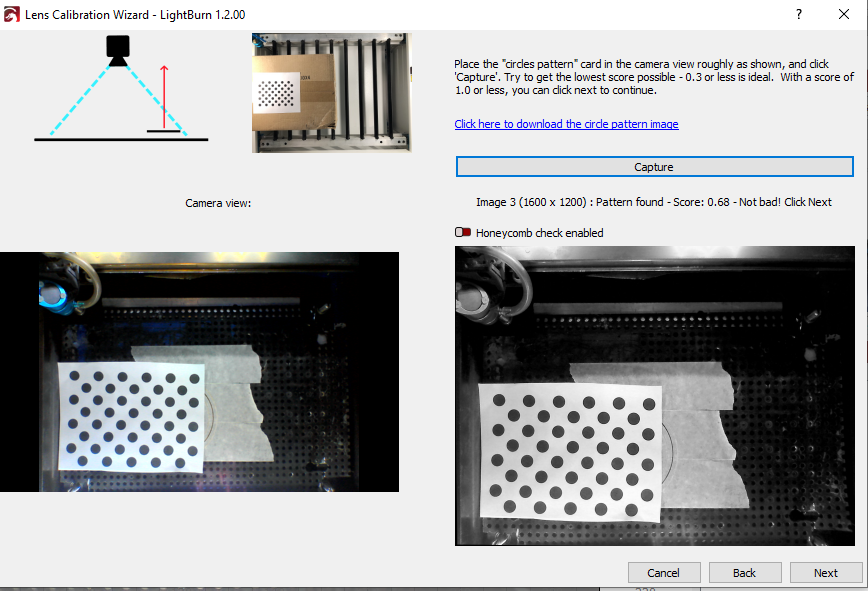Viewport: 868px width, 591px height.
Task: Click the pattern score status text
Action: (x=654, y=202)
